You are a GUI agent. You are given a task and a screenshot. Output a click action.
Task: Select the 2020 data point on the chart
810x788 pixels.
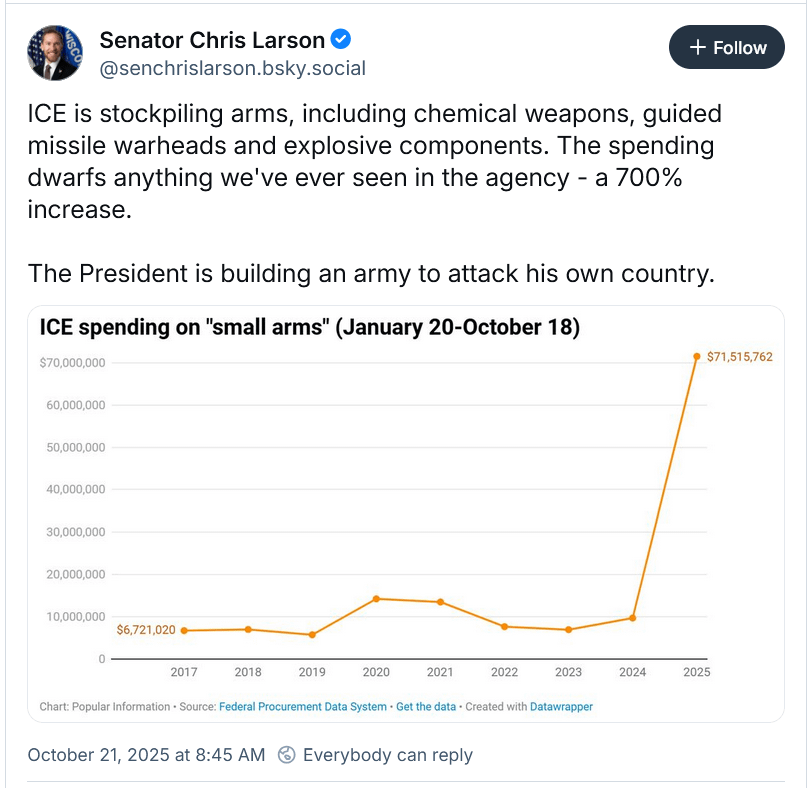376,599
